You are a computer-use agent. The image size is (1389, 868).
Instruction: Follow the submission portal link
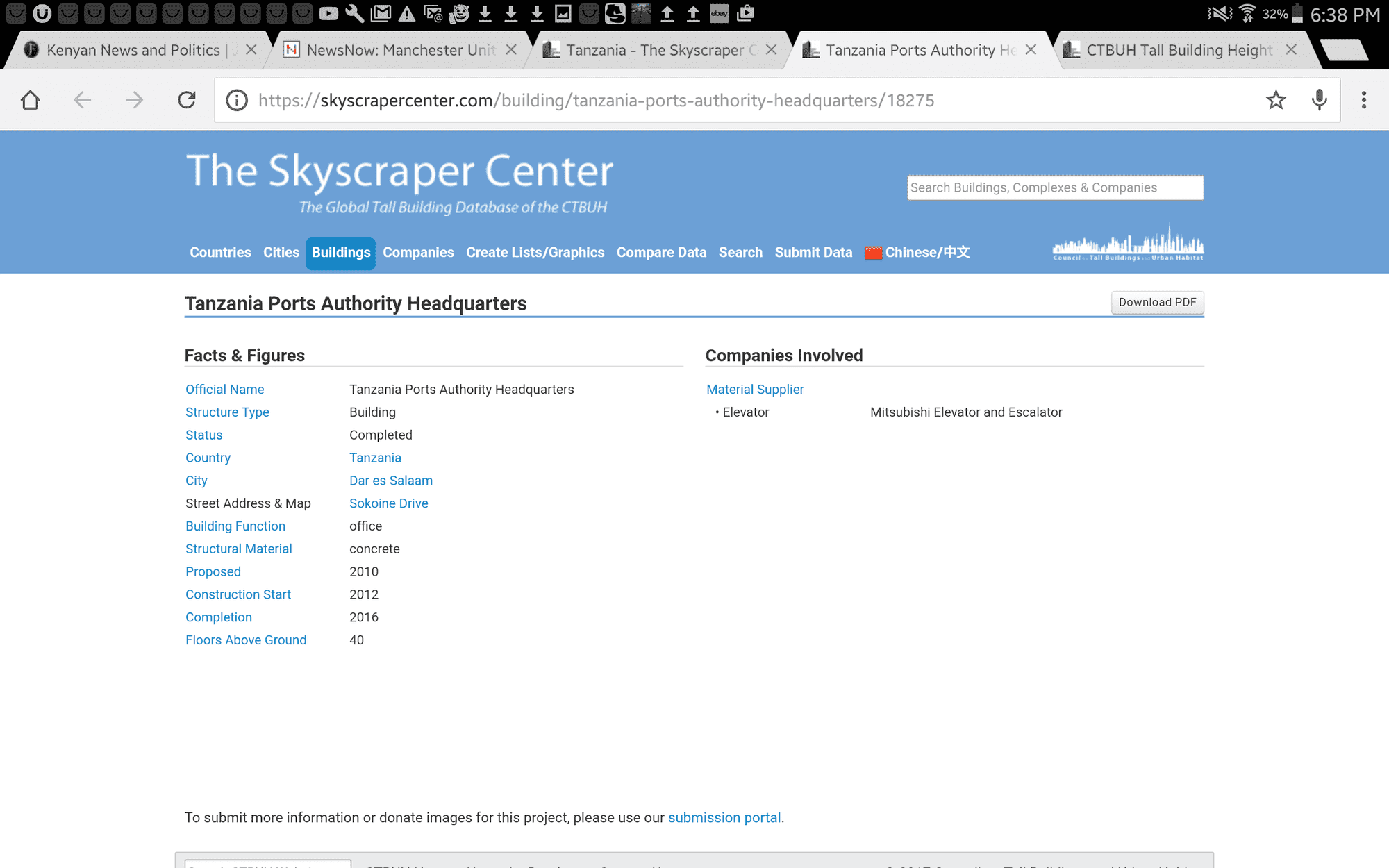tap(724, 818)
